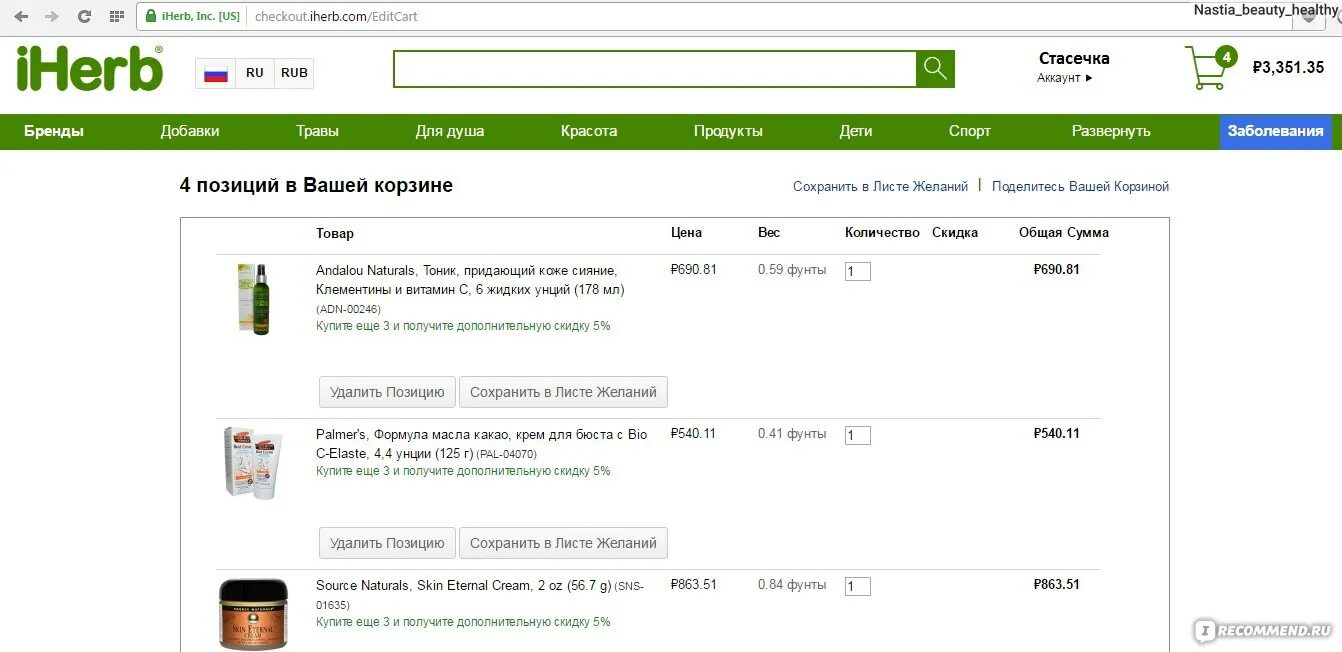Click Сохранить в Листе Желаний top link
1342x652 pixels.
[x=880, y=186]
